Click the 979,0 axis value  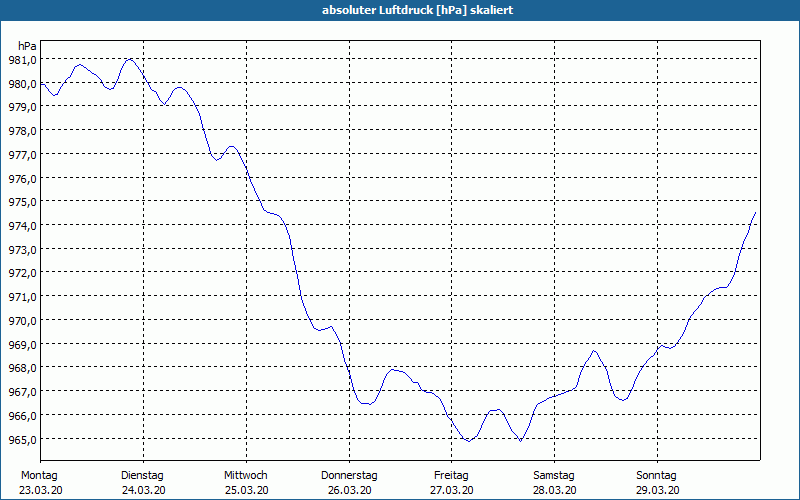[22, 107]
